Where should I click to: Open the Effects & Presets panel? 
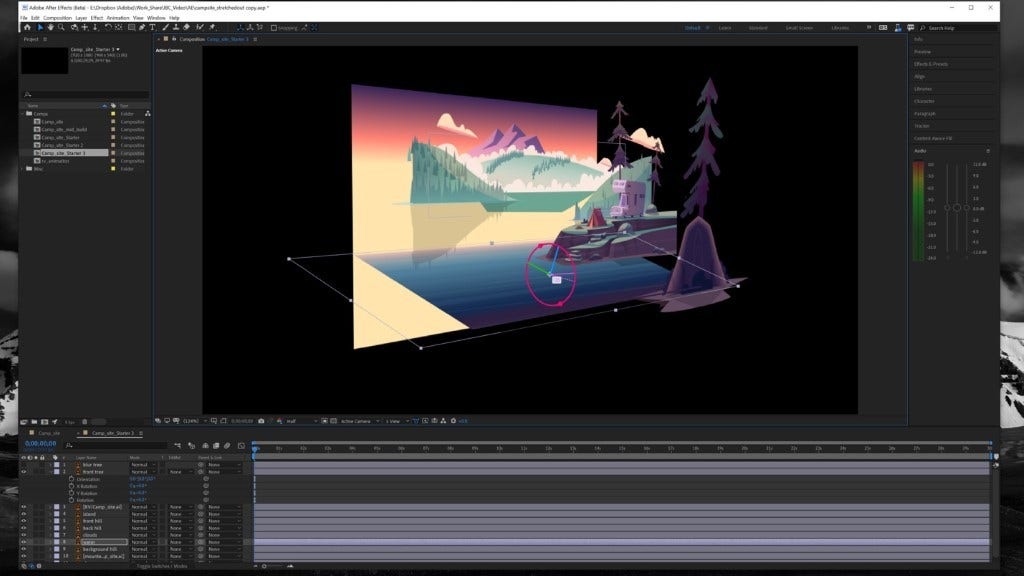coord(931,64)
